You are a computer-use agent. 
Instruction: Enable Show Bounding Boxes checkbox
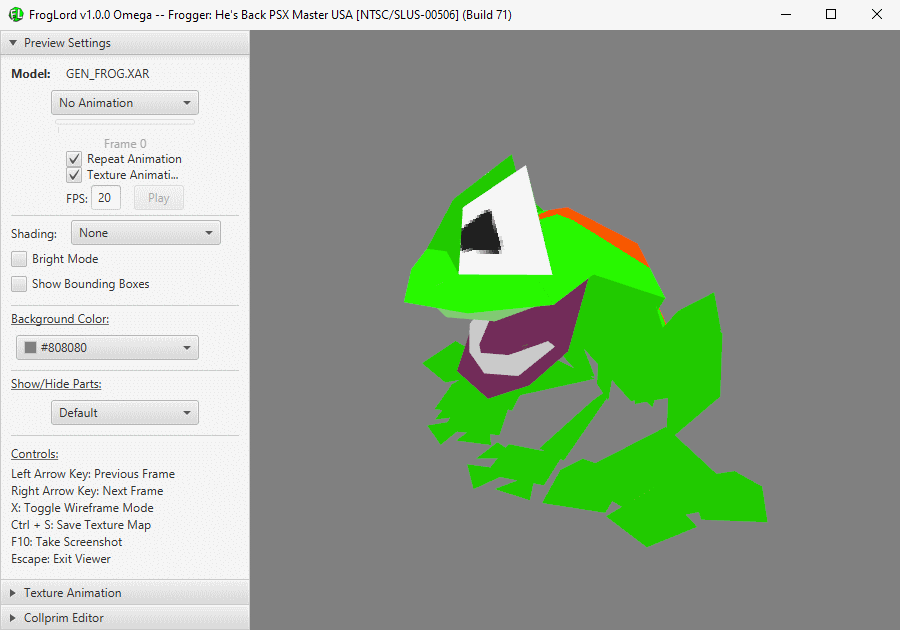19,284
